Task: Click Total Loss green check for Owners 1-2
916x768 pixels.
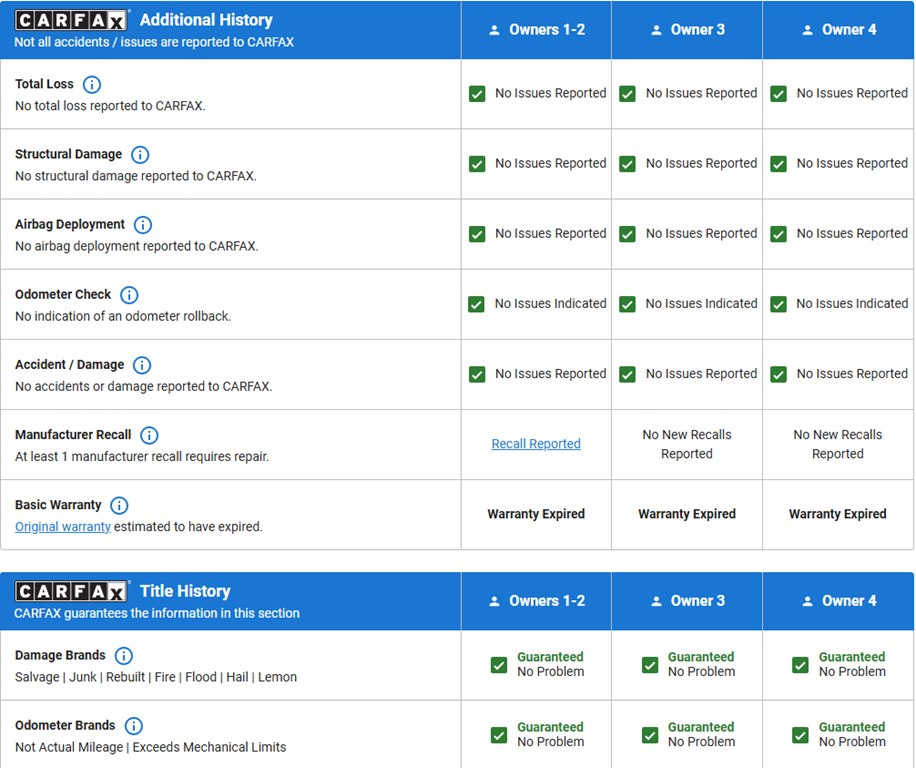Action: (x=477, y=94)
